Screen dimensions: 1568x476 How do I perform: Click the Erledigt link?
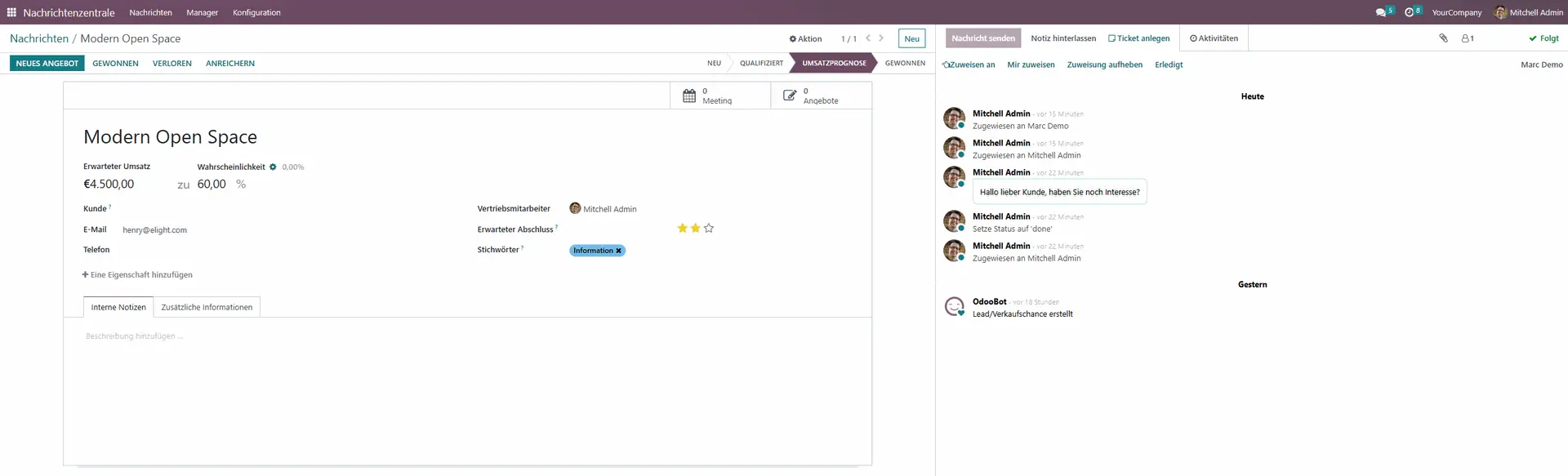[x=1169, y=65]
